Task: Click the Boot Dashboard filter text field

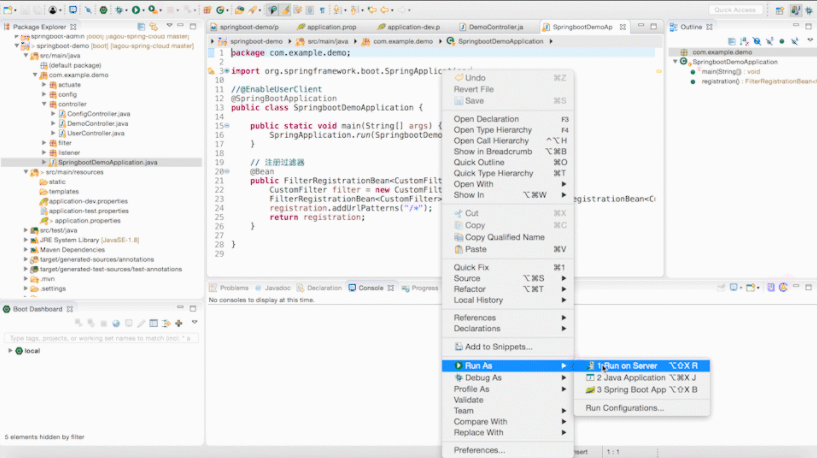Action: tap(101, 338)
